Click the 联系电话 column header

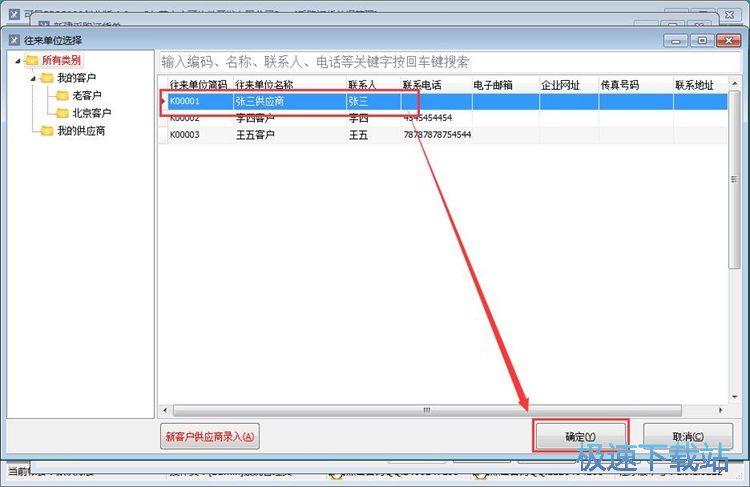click(436, 85)
